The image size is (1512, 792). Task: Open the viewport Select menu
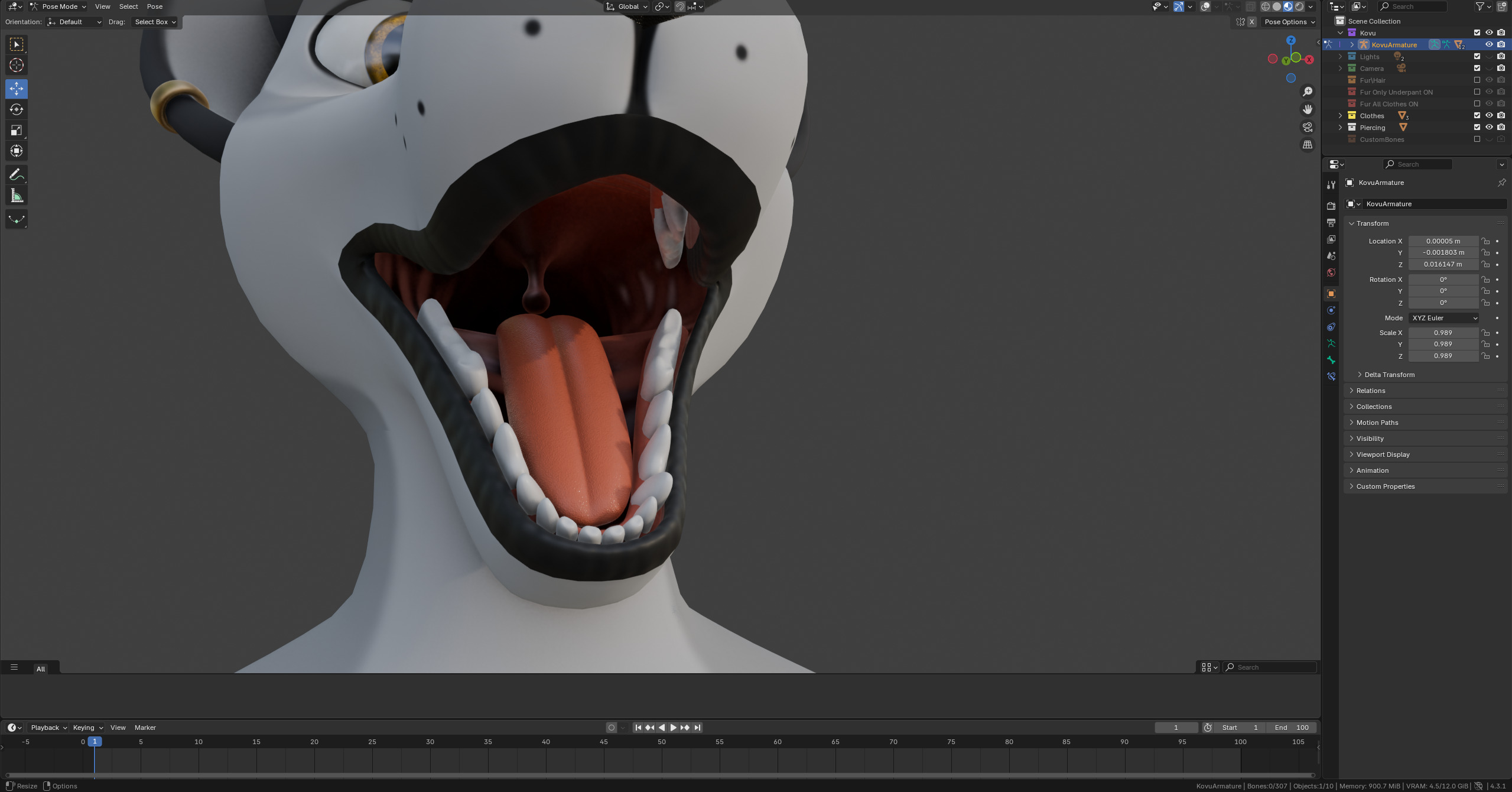coord(128,7)
